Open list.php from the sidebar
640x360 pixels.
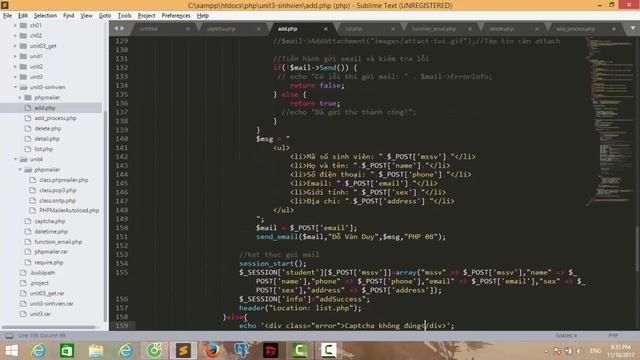tap(43, 149)
